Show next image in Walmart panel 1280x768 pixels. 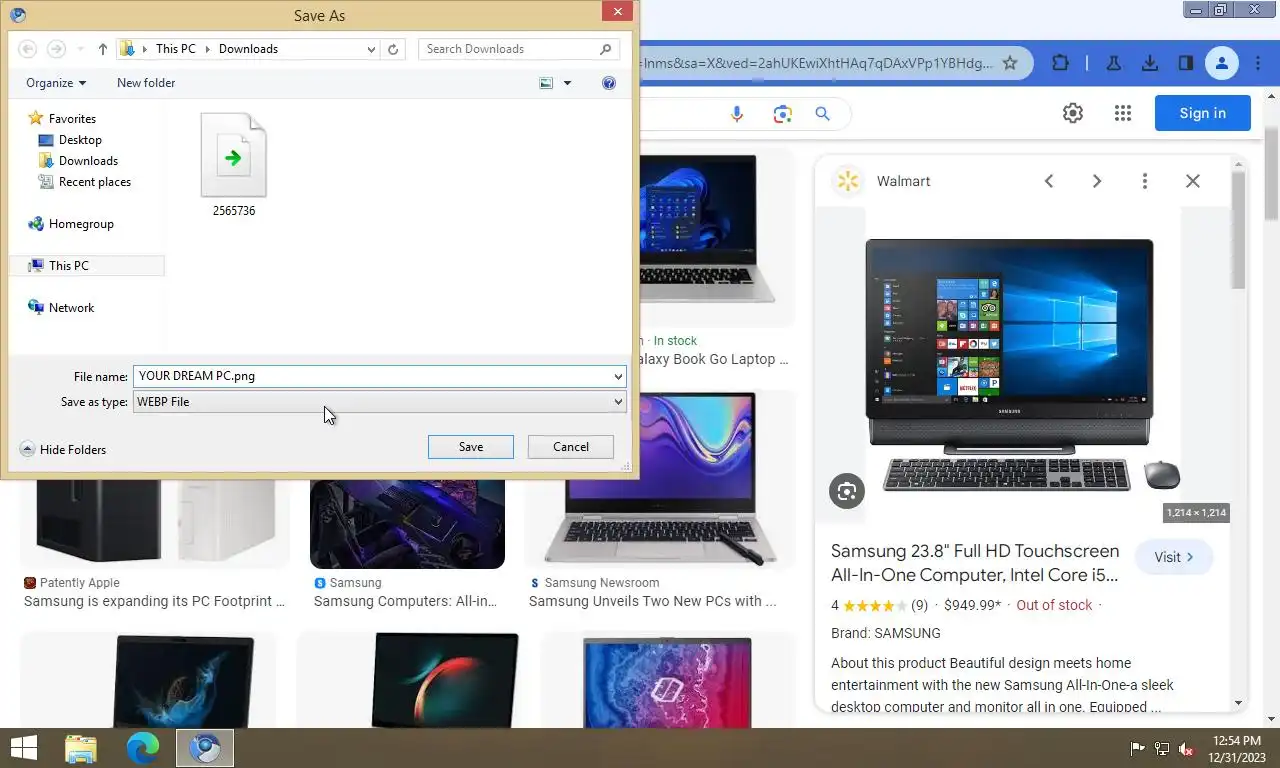[x=1097, y=181]
